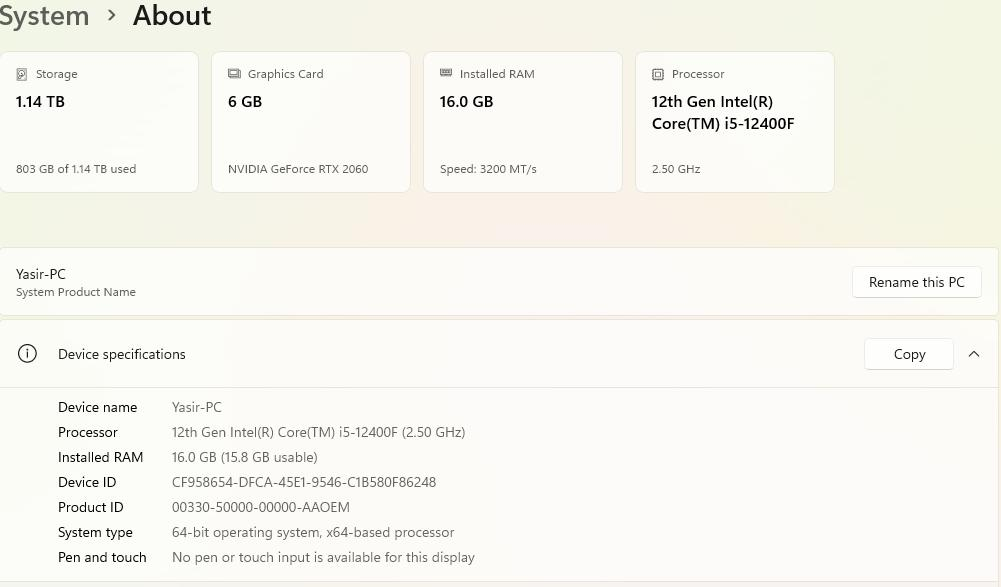Go back to System breadcrumb
1001x587 pixels.
pyautogui.click(x=44, y=16)
